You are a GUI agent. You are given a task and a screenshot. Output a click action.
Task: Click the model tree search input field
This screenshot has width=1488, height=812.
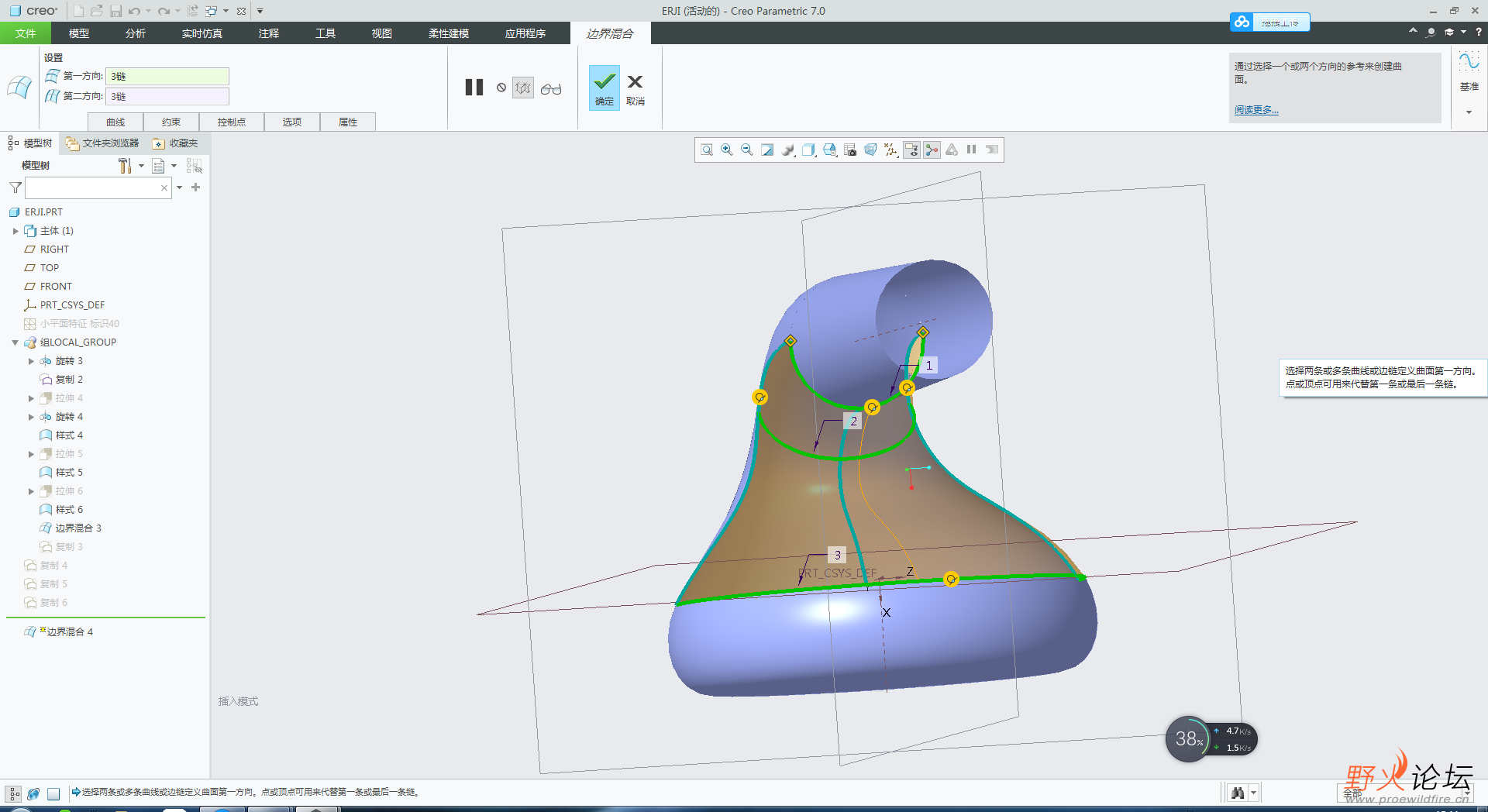tap(98, 188)
